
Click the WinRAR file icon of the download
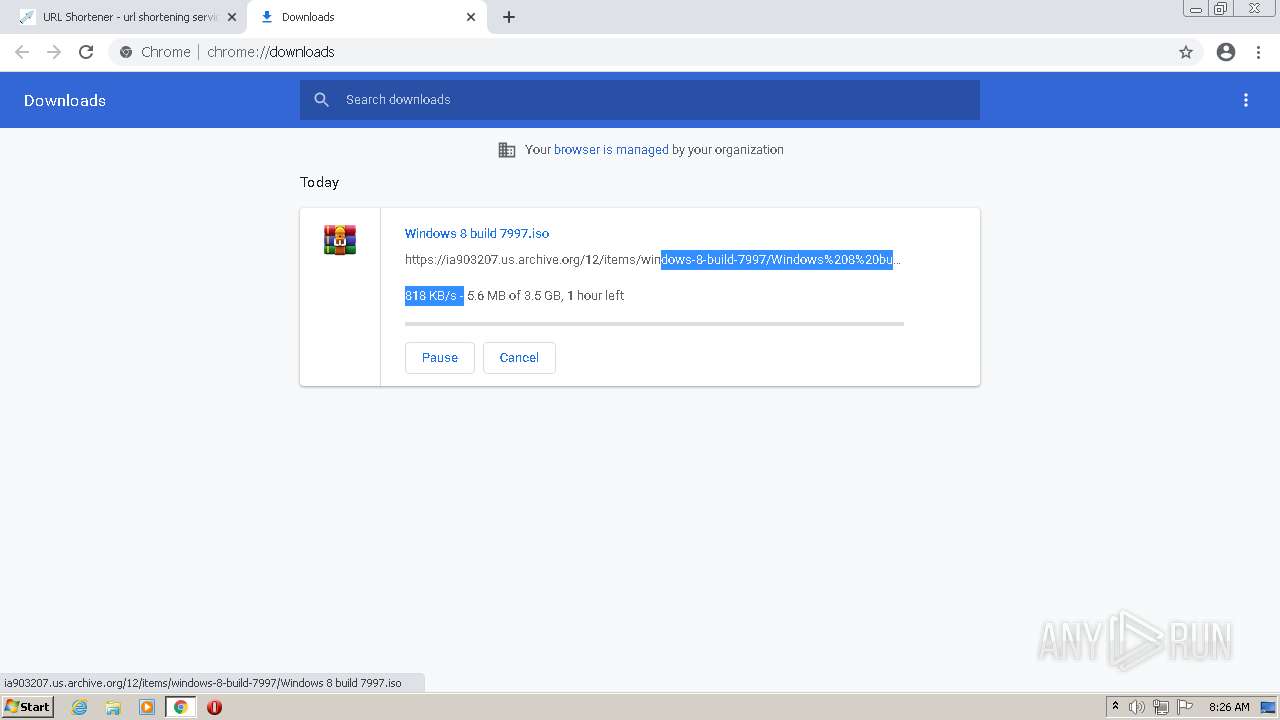(340, 240)
